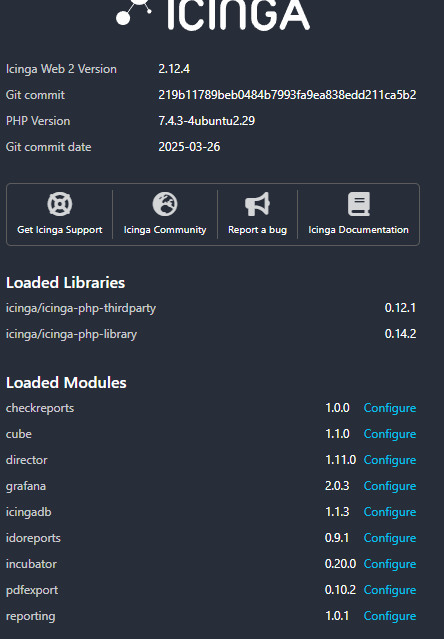The height and width of the screenshot is (639, 444).
Task: Select pdfexport version 0.10.2
Action: (341, 591)
